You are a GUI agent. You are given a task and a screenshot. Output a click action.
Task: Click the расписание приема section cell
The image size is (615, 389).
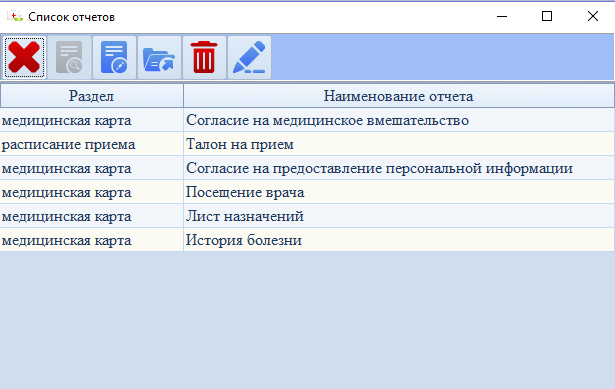tap(91, 144)
